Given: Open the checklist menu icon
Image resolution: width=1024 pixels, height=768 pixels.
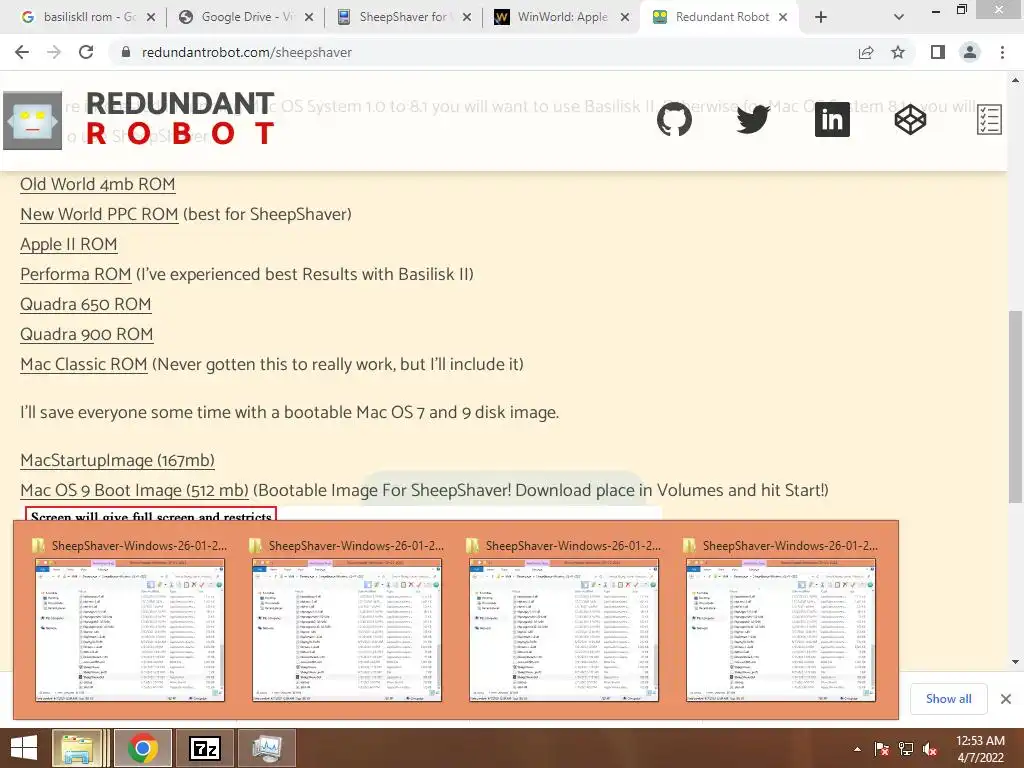Looking at the screenshot, I should click(989, 120).
